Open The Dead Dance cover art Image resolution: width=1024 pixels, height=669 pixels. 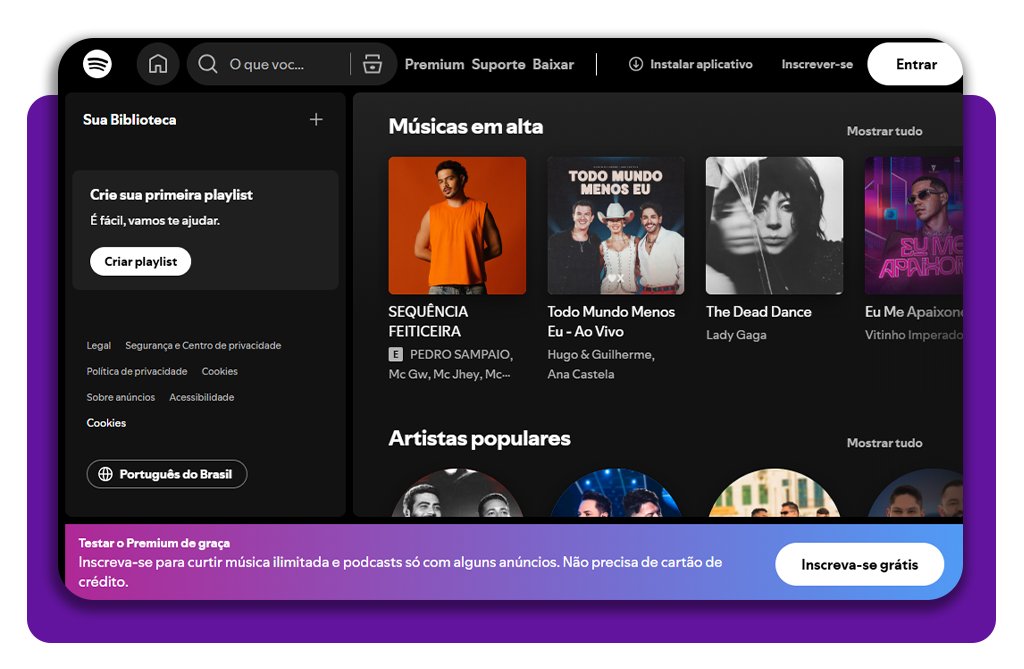775,225
